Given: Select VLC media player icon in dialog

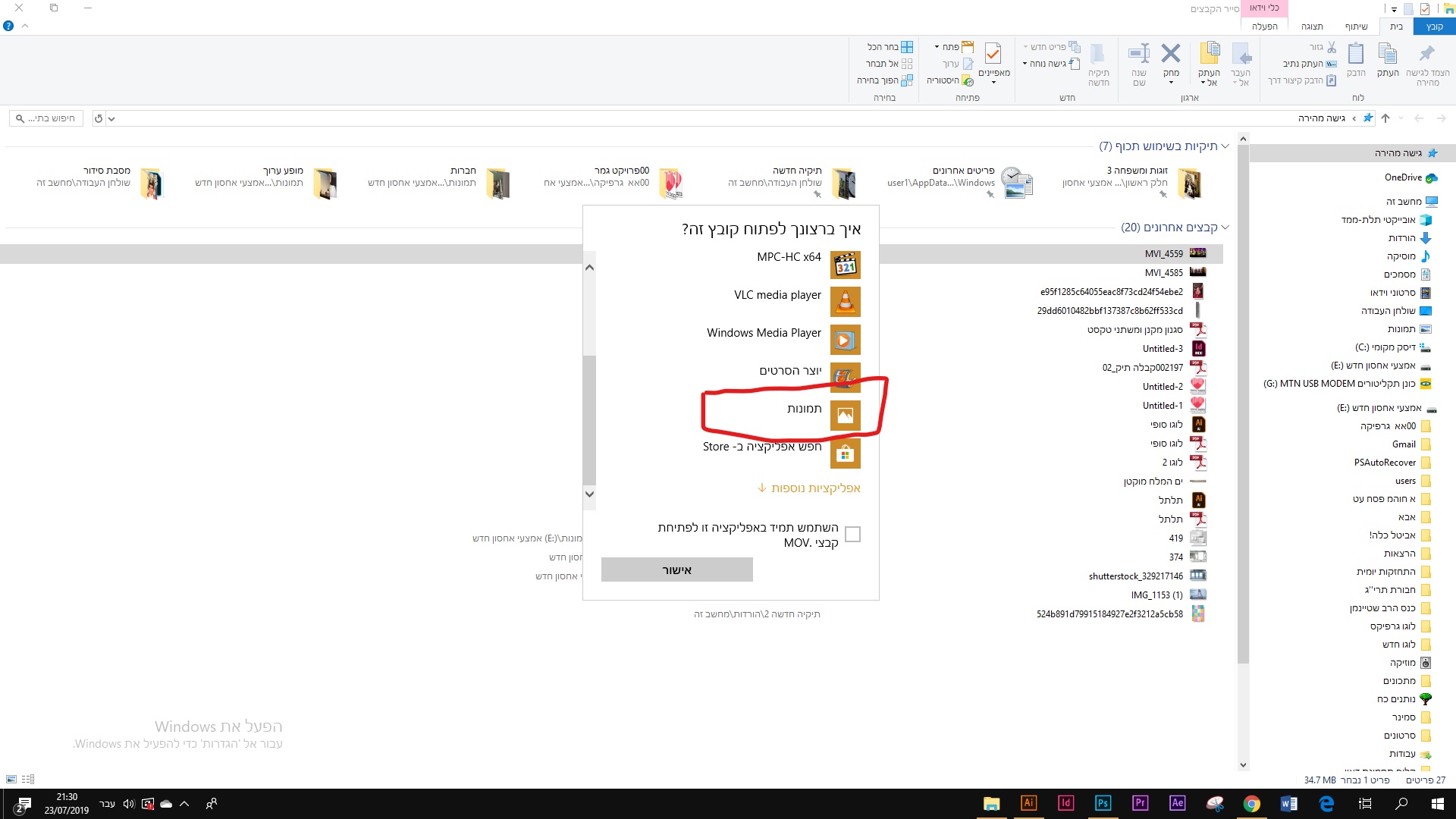Looking at the screenshot, I should pyautogui.click(x=845, y=302).
